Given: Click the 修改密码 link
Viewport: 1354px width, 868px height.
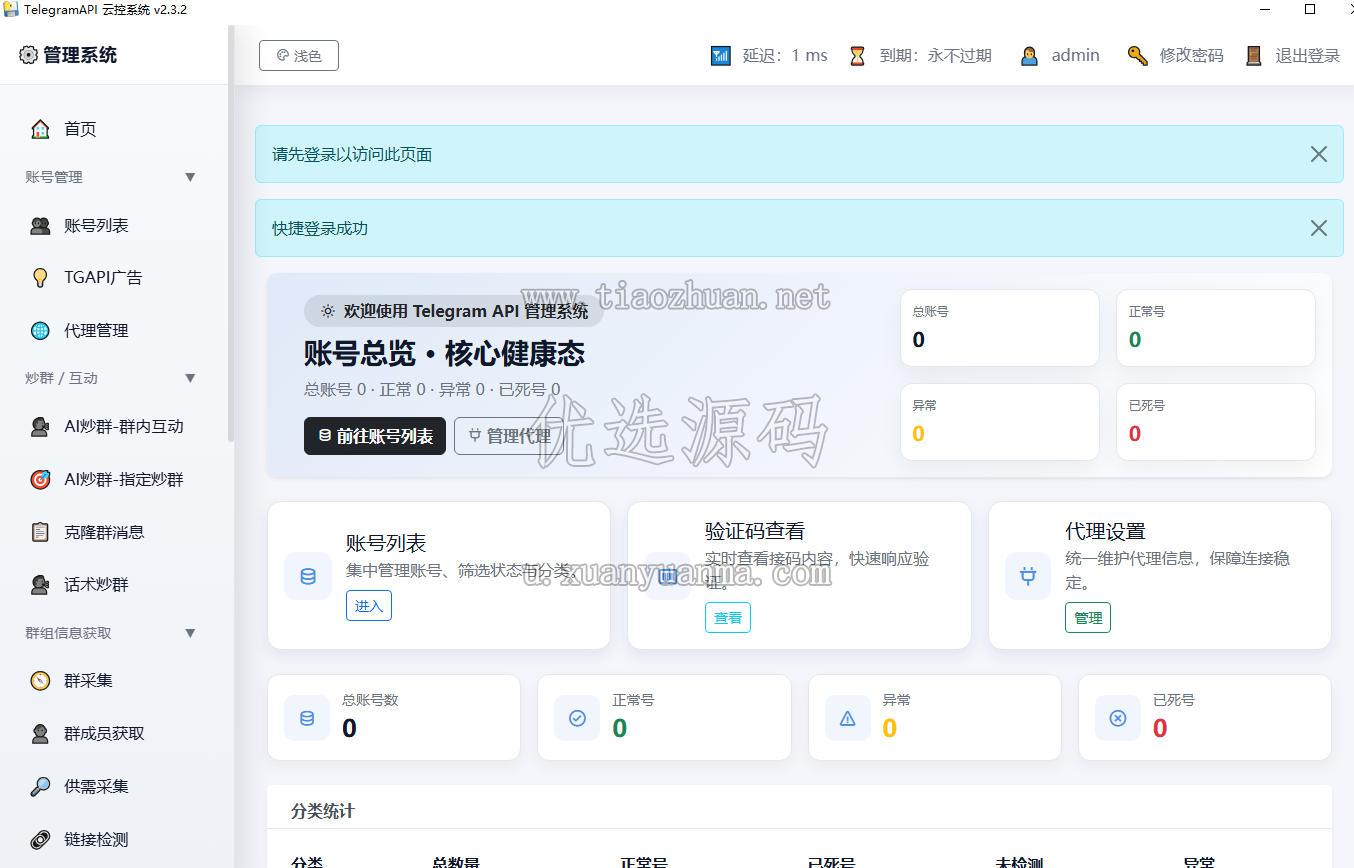Looking at the screenshot, I should pyautogui.click(x=1191, y=56).
